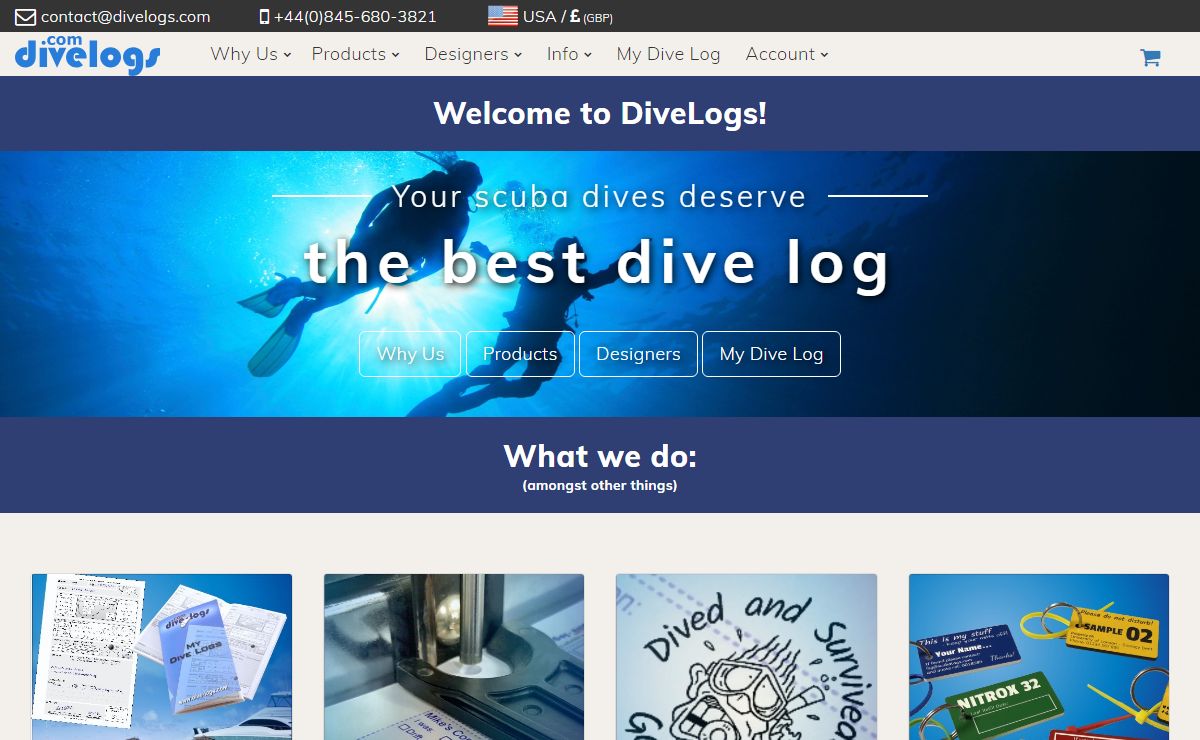This screenshot has width=1200, height=740.
Task: Expand the Designers nav menu
Action: [473, 54]
